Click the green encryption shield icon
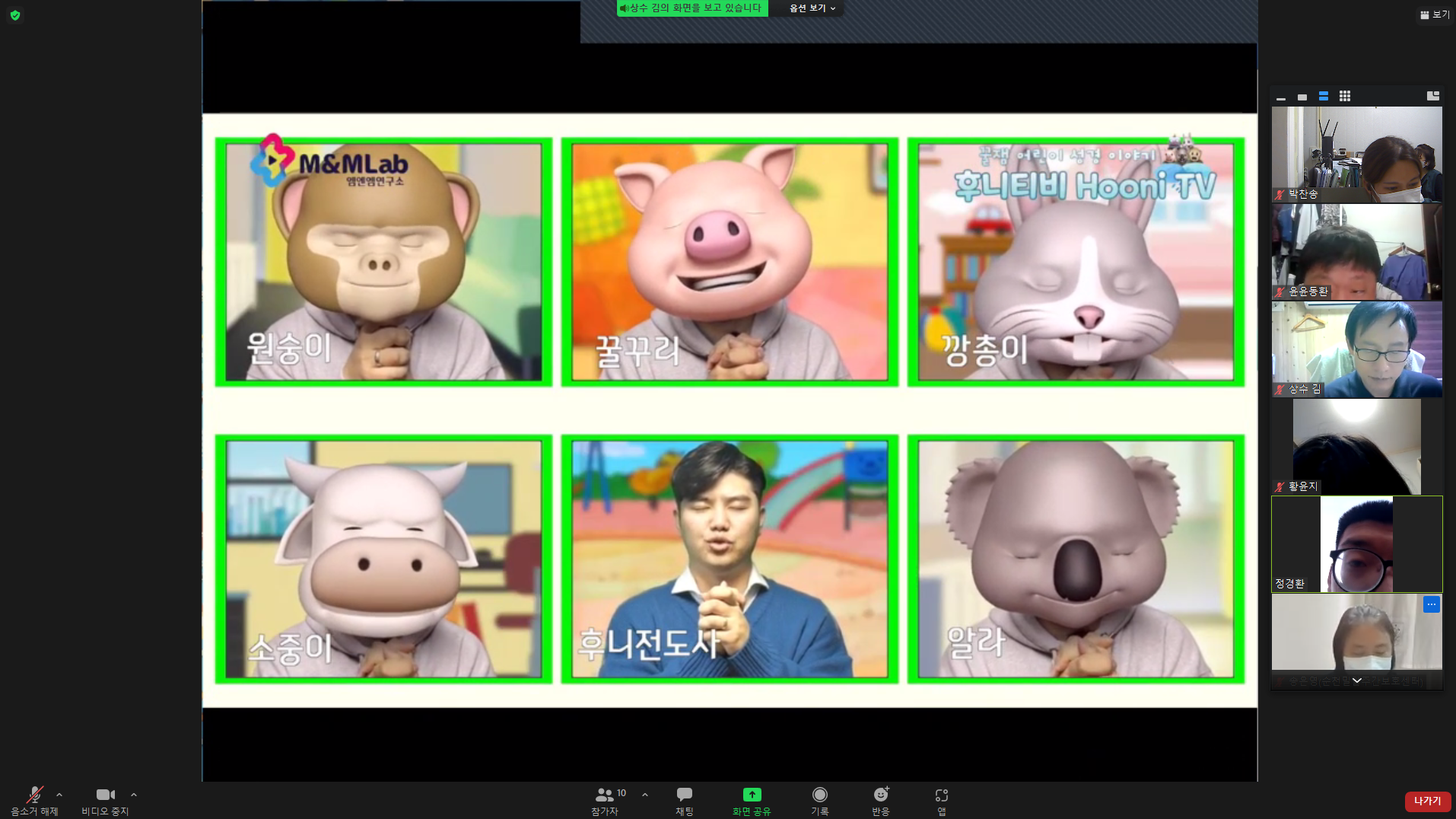Screen dimensions: 1456x819 tap(15, 15)
